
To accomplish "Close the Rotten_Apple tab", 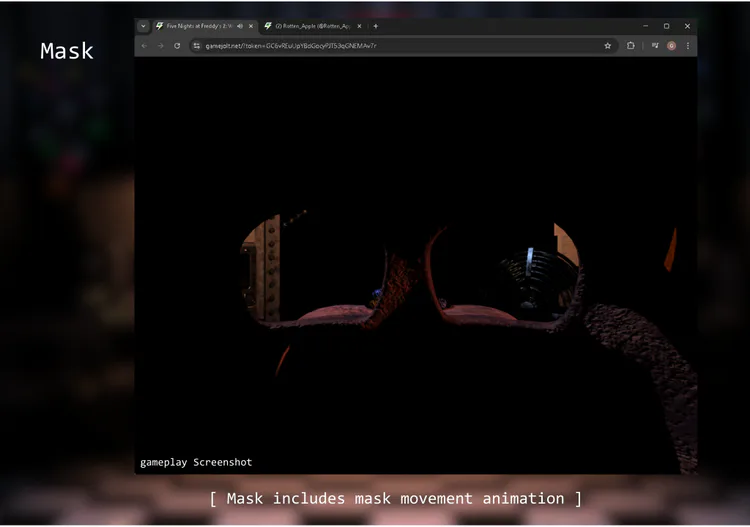I will 359,26.
